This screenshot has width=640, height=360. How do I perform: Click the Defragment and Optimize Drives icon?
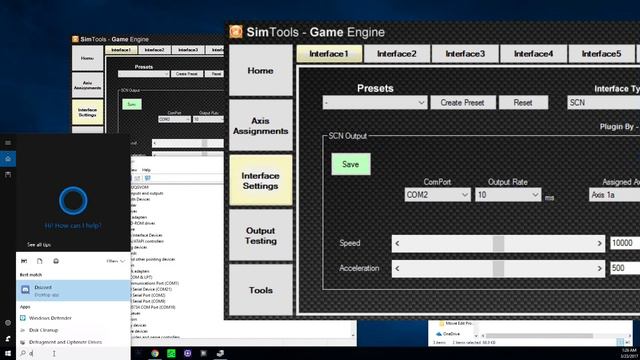23,342
